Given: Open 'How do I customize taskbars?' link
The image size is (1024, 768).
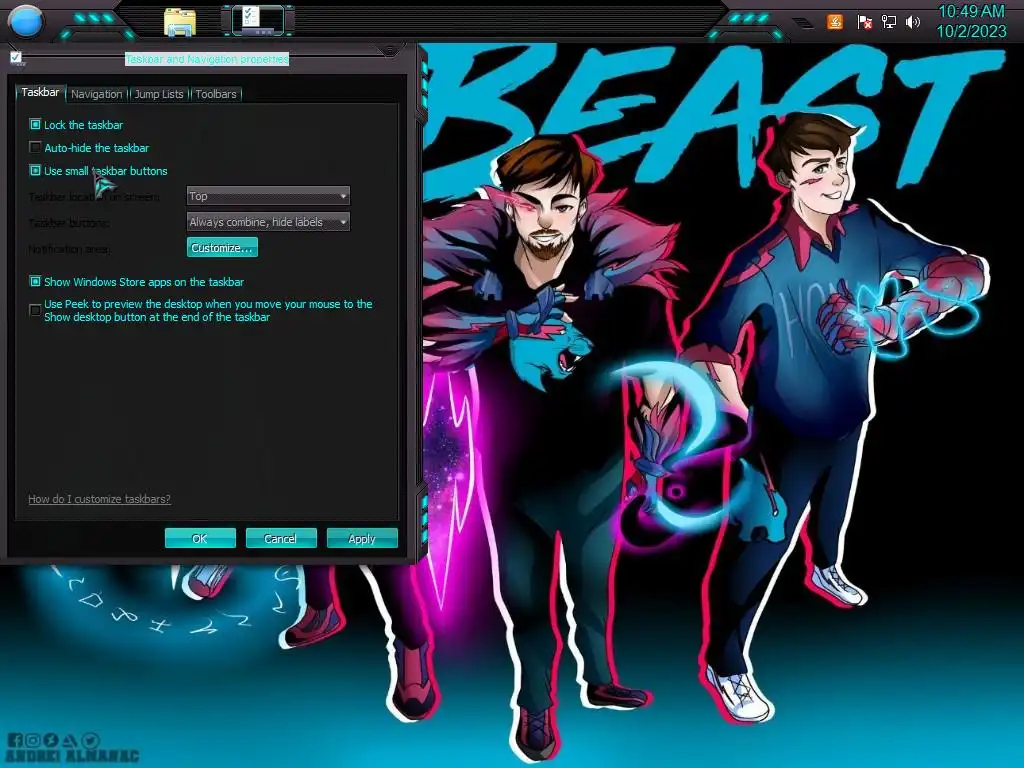Looking at the screenshot, I should click(99, 499).
